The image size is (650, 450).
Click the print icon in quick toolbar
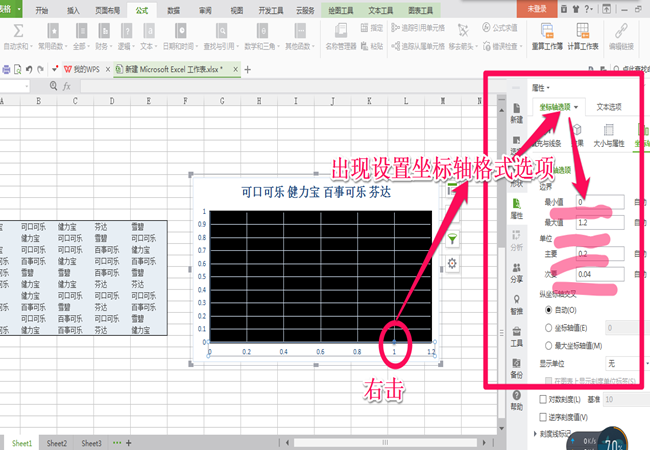(x=6, y=70)
